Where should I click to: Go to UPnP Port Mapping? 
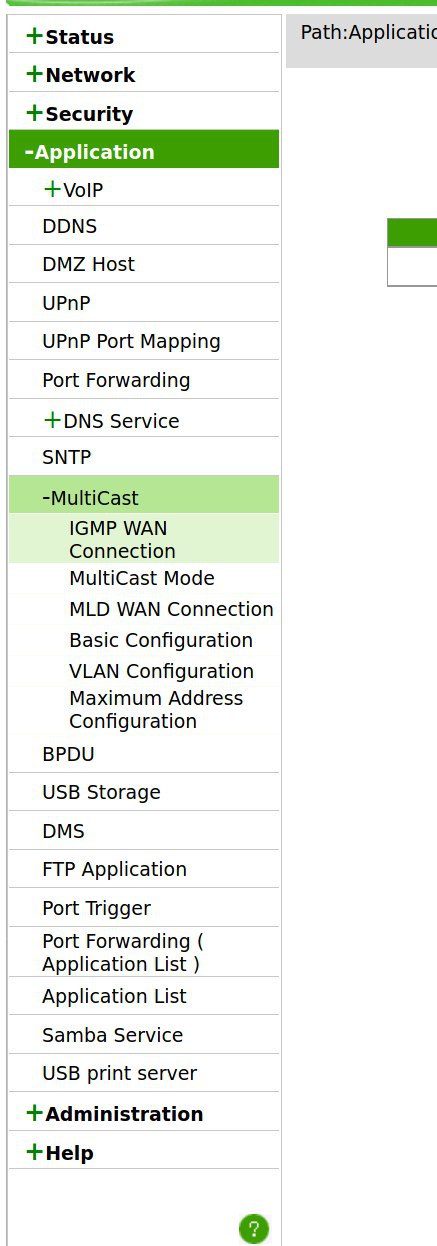[x=131, y=341]
